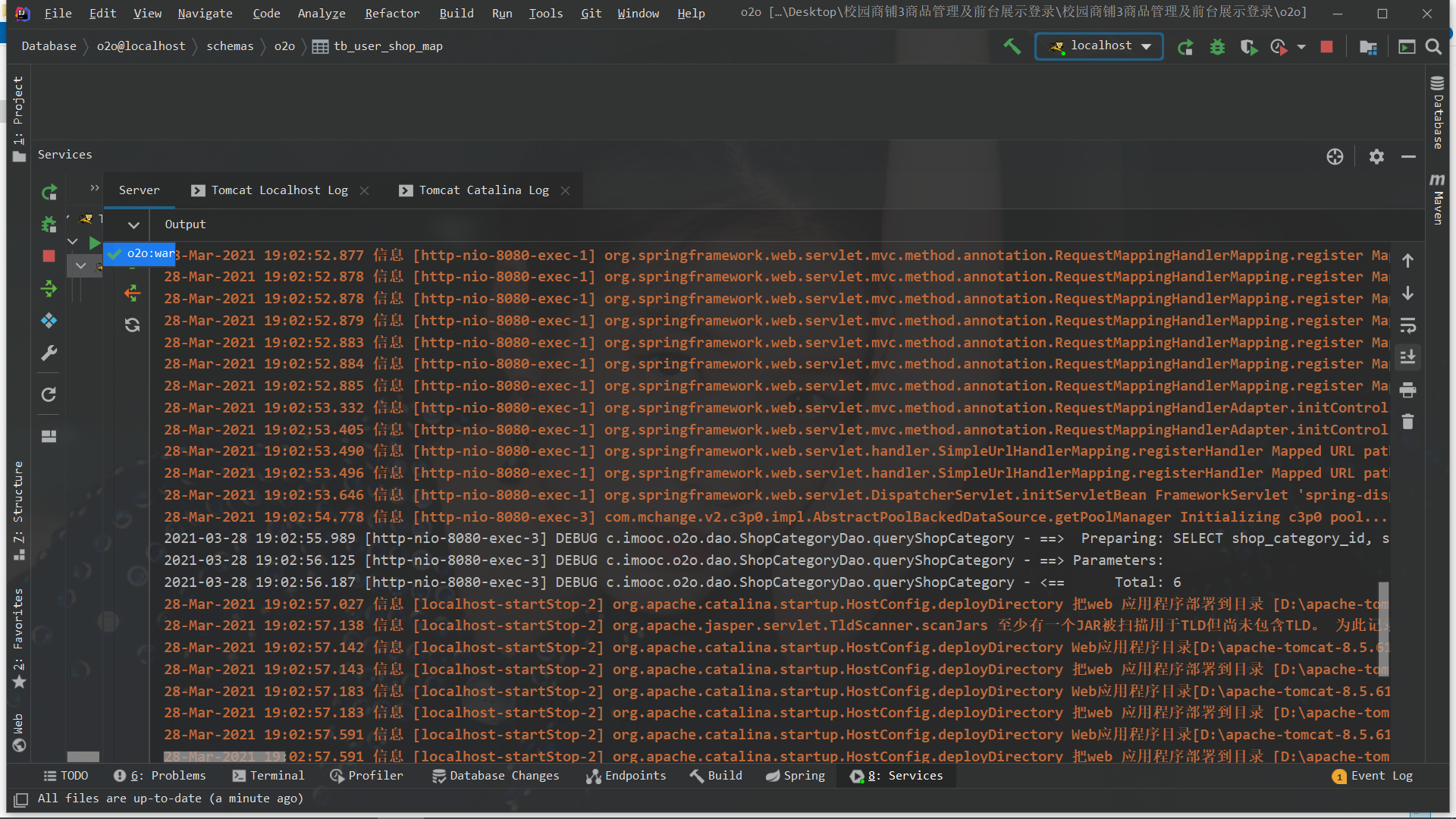Screen dimensions: 1456x819
Task: Open the Endpoints tool window
Action: coord(626,776)
